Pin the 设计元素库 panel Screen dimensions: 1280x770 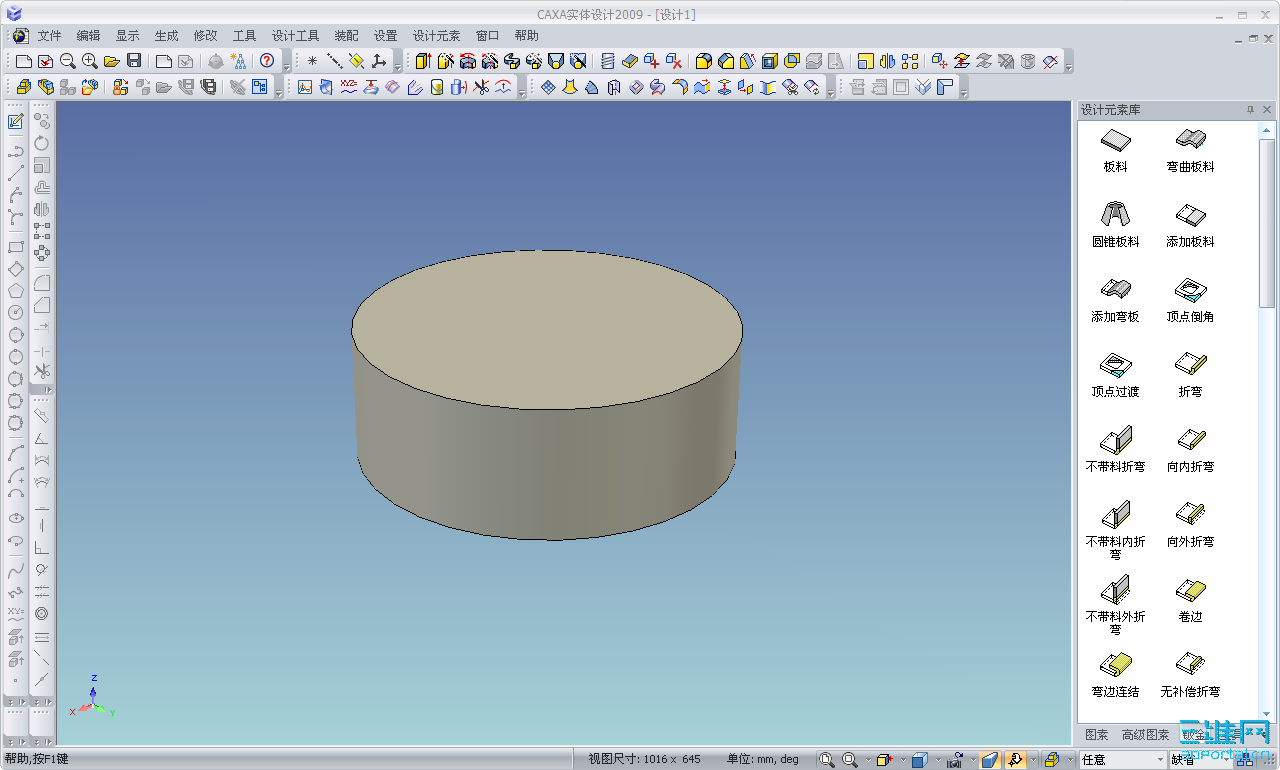(1250, 110)
